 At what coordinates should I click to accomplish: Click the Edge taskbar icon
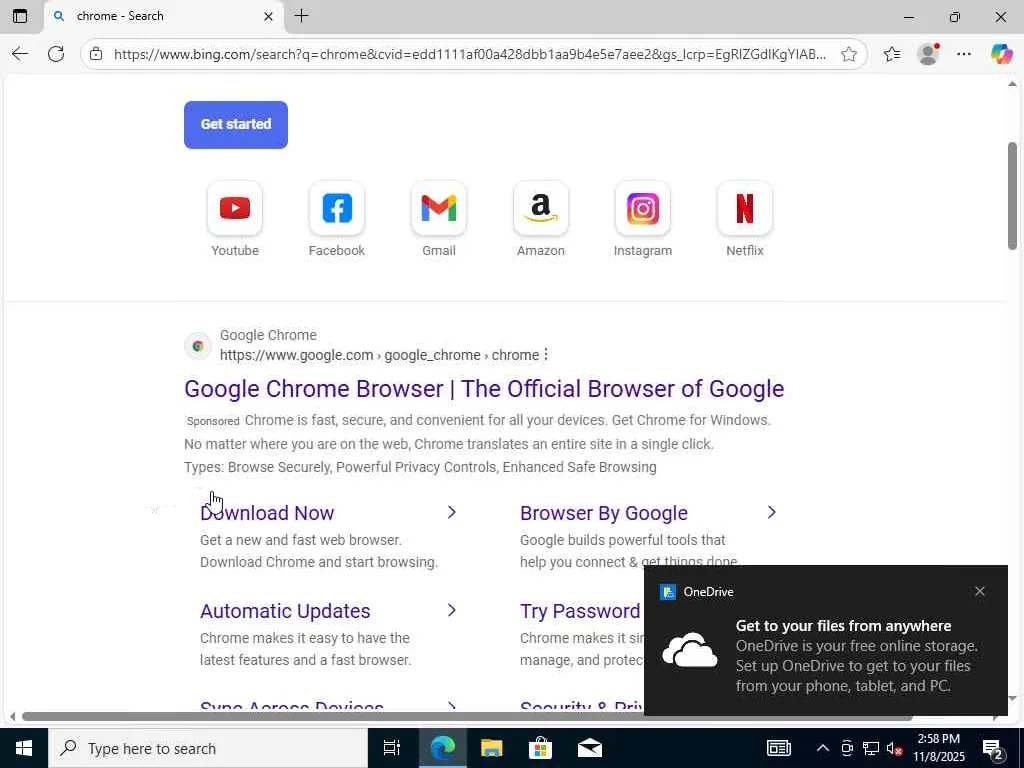pos(442,748)
